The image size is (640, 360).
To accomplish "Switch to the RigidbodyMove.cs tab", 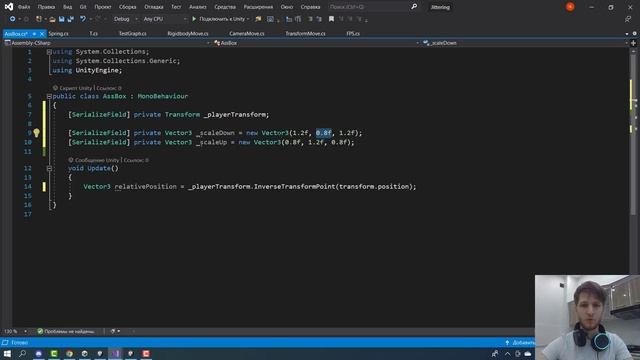I will pos(188,34).
